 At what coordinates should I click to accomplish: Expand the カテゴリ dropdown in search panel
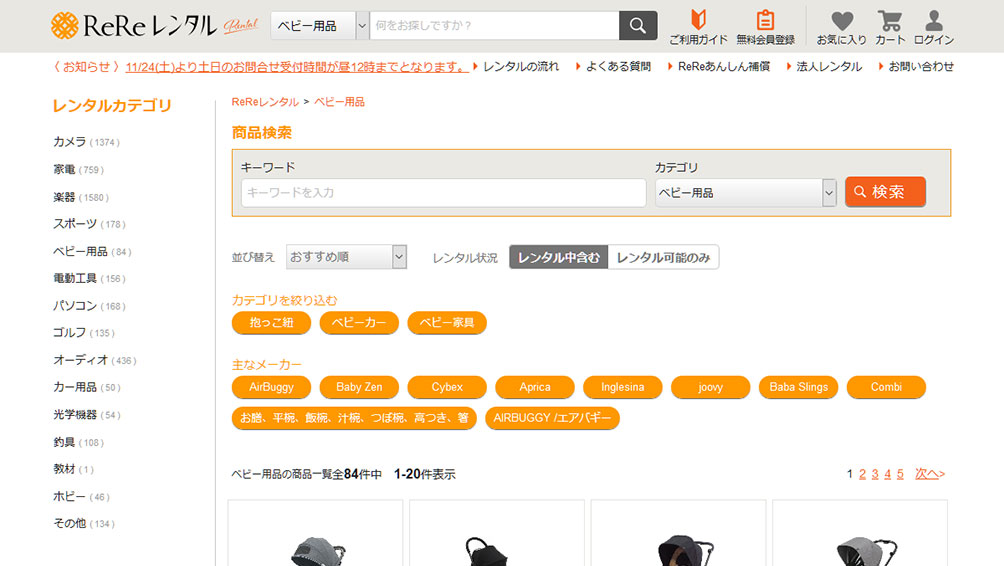(x=745, y=193)
